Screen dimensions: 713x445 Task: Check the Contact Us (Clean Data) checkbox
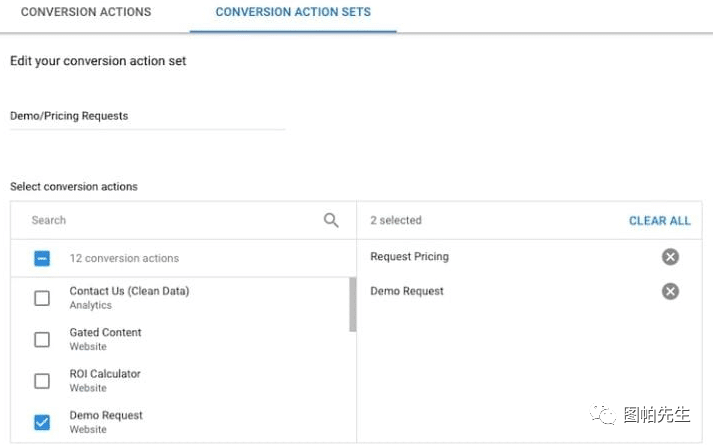click(42, 298)
